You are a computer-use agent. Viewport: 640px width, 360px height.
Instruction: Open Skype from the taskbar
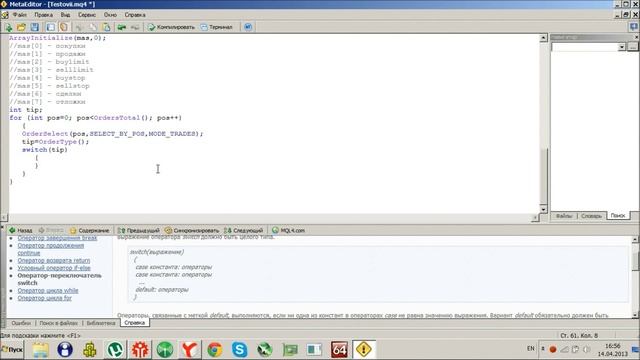pyautogui.click(x=240, y=350)
